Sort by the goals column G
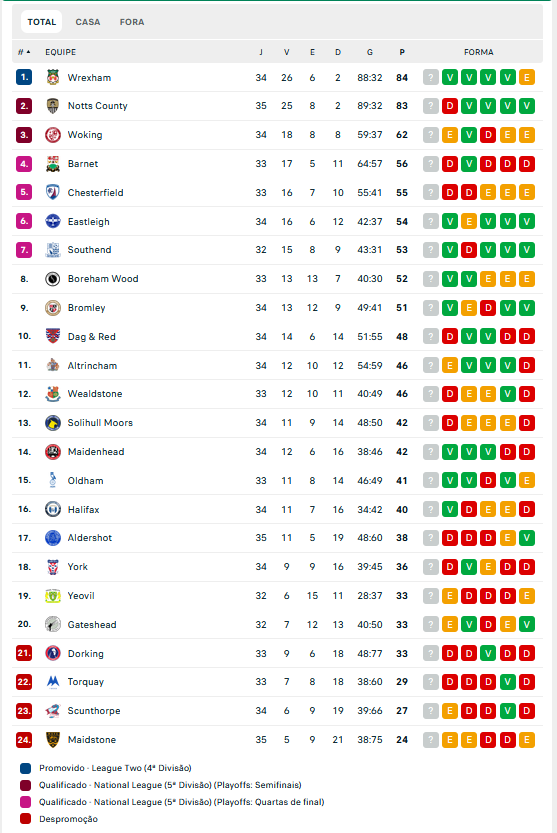This screenshot has height=833, width=557. tap(369, 52)
